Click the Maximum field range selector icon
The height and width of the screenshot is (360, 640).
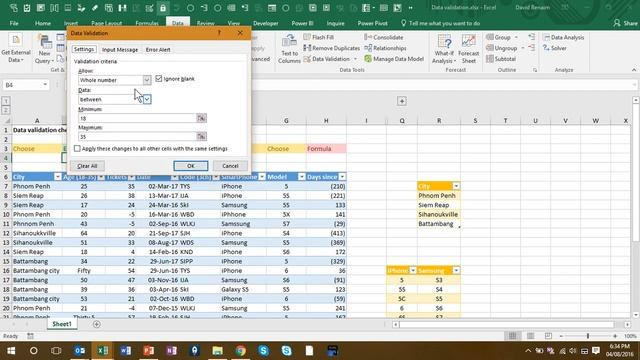(201, 136)
